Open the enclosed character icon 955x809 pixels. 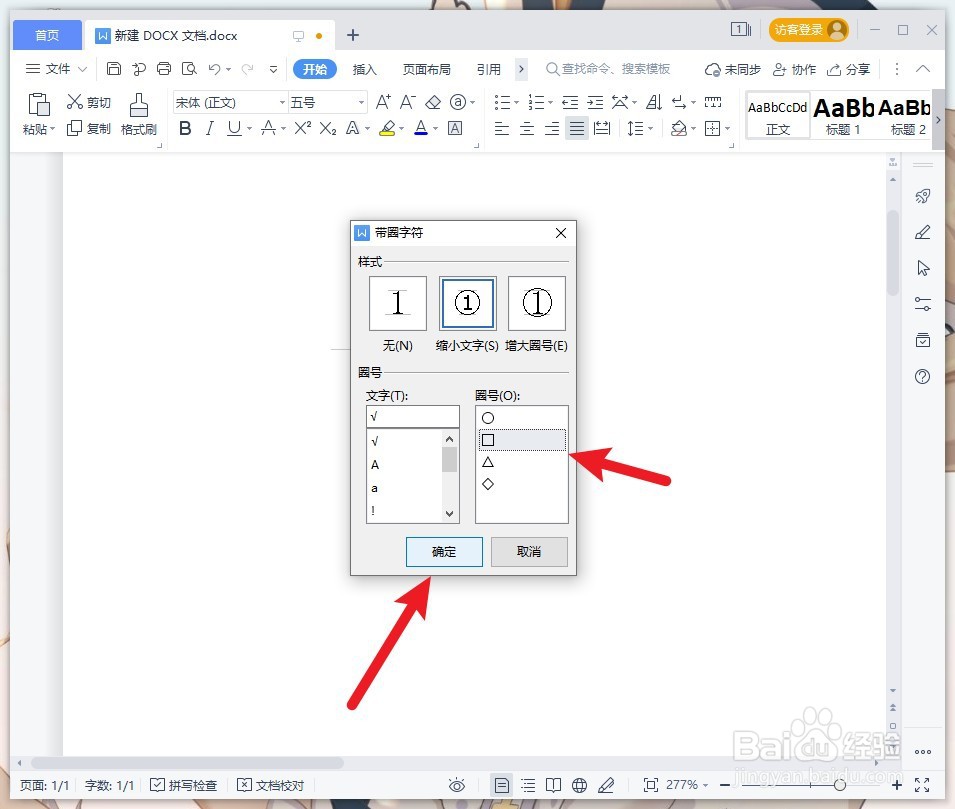click(457, 102)
